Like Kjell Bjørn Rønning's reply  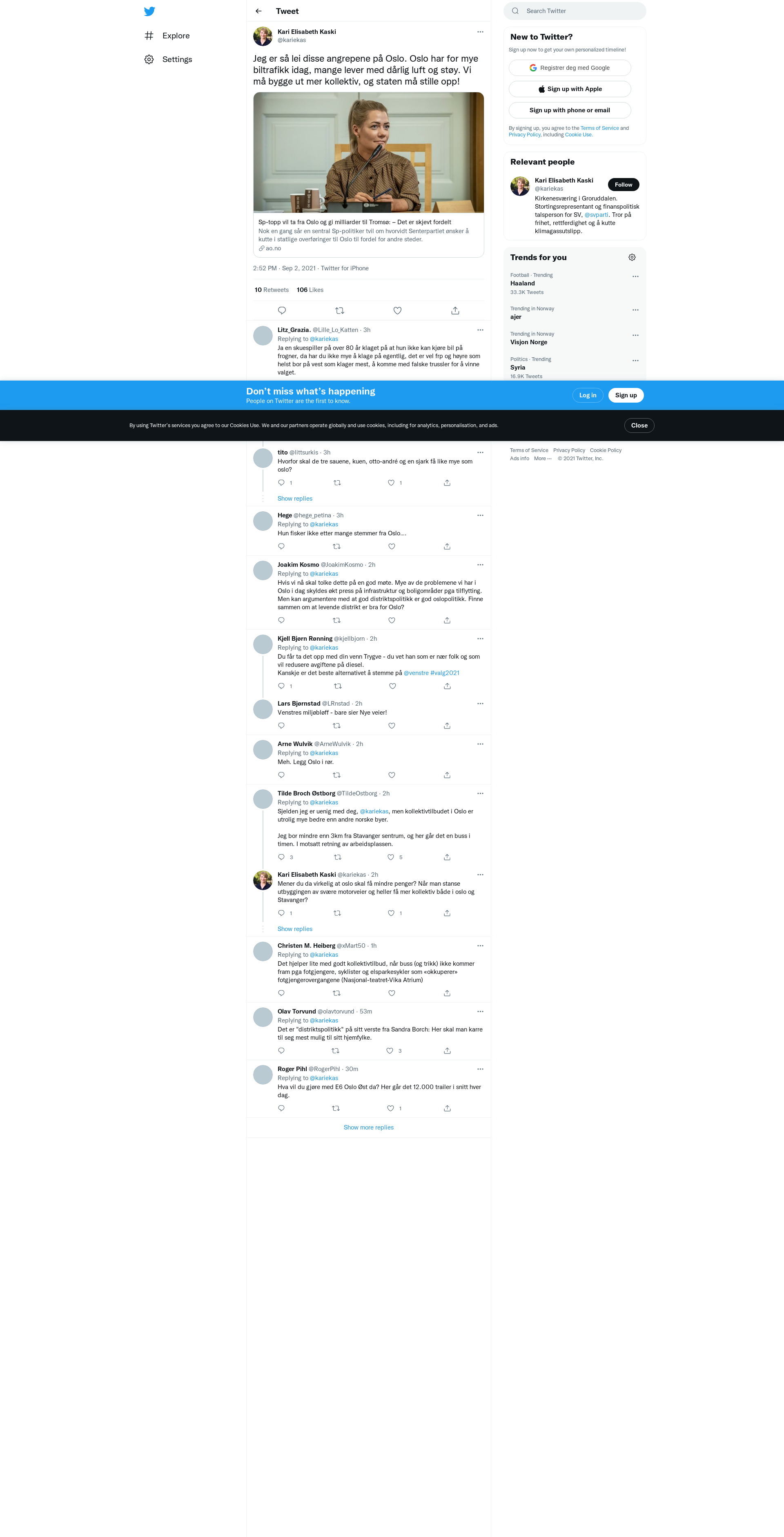(x=392, y=687)
